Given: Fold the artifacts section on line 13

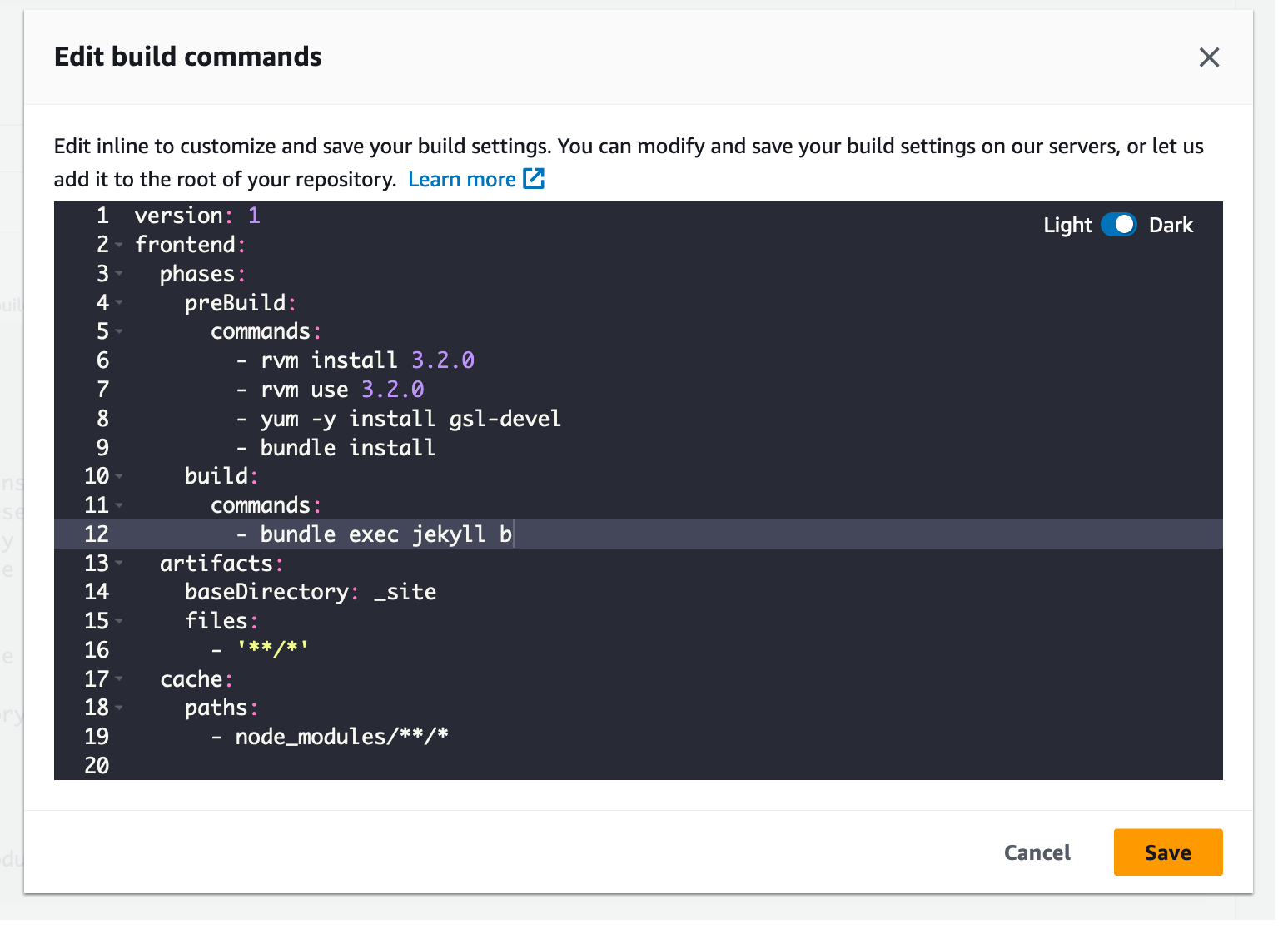Looking at the screenshot, I should point(119,564).
